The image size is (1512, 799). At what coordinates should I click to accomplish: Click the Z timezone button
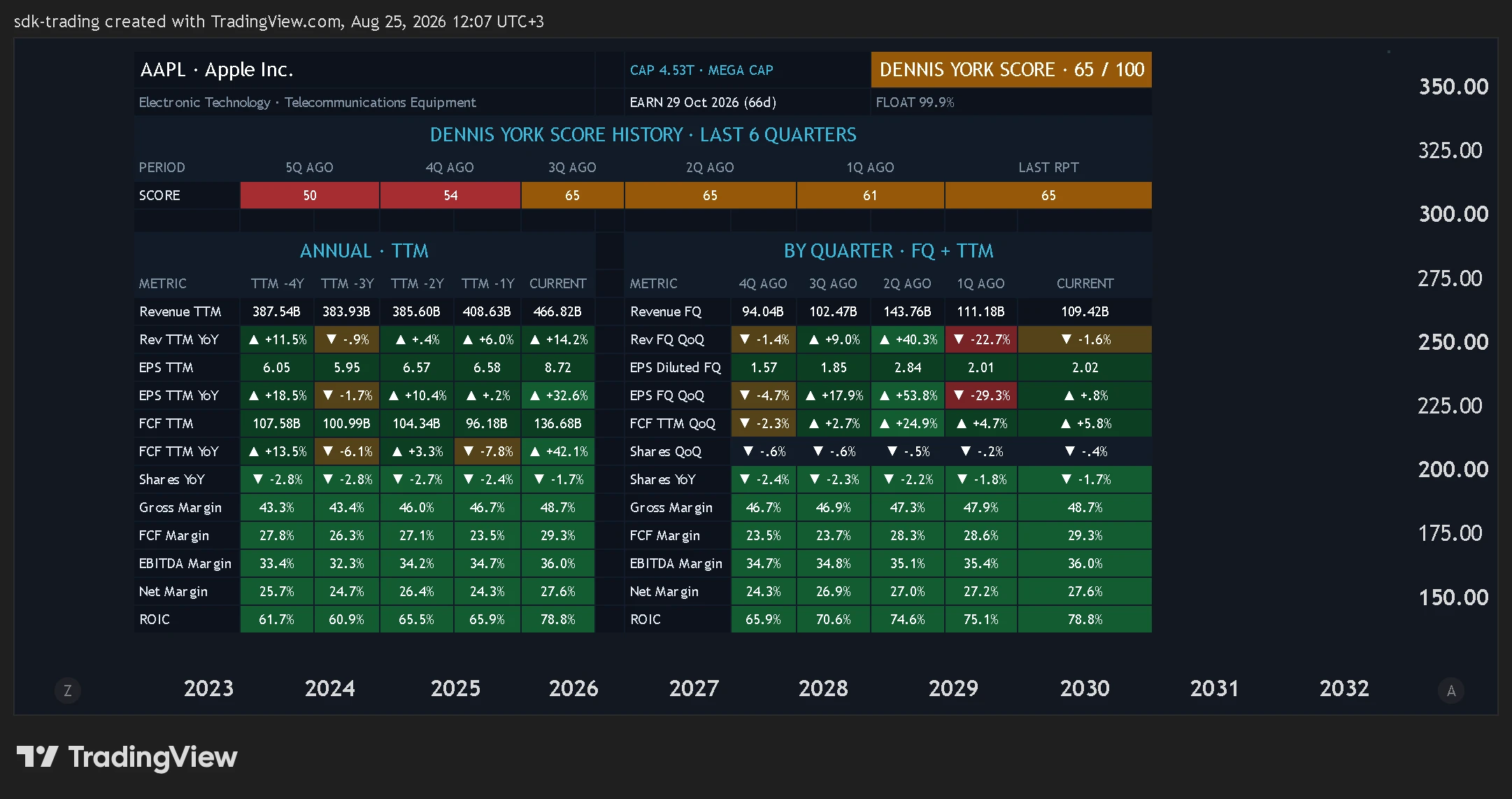(x=68, y=691)
